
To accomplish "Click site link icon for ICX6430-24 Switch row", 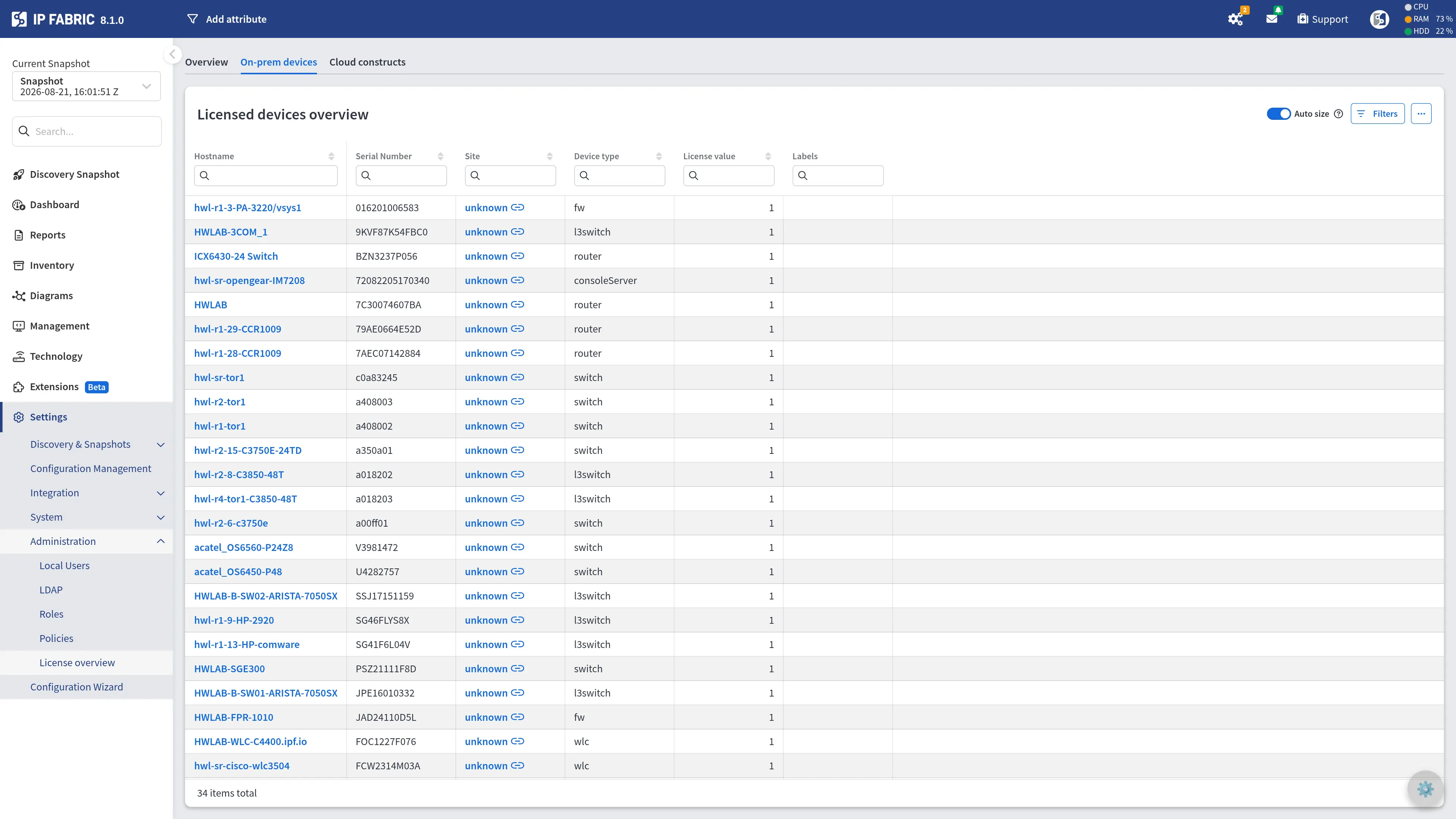I will 518,256.
